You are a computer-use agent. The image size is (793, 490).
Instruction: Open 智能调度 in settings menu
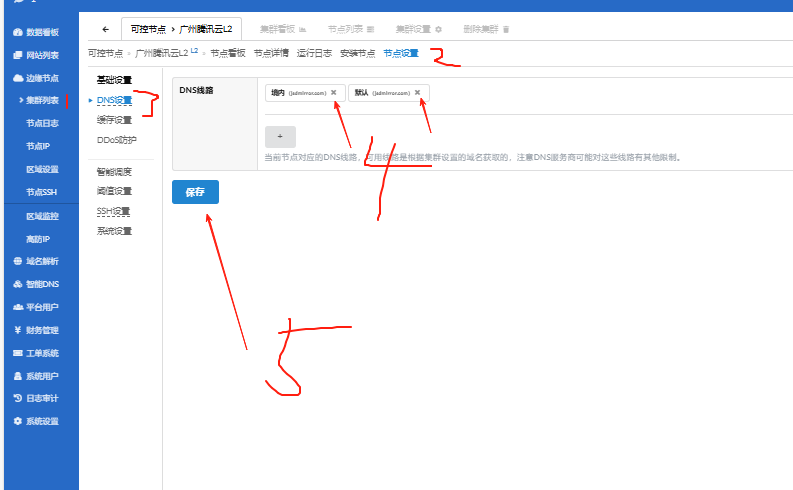[114, 172]
